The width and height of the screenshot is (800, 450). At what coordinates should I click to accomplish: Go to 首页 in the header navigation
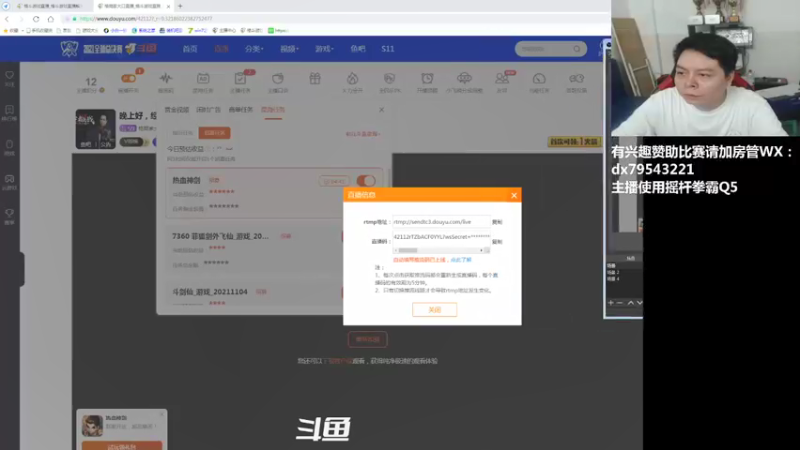[190, 49]
